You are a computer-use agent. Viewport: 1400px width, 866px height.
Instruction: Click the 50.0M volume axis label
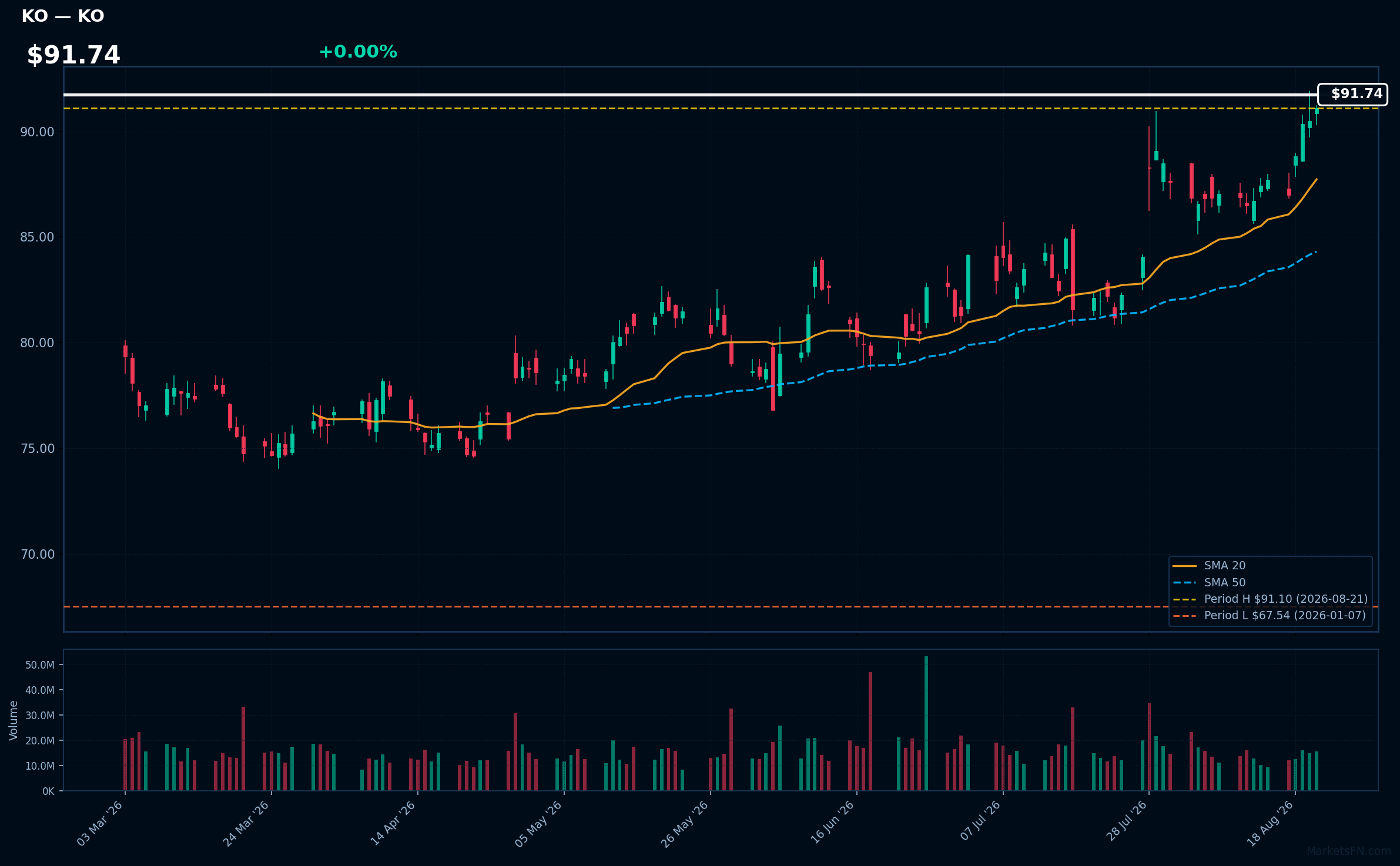point(40,665)
